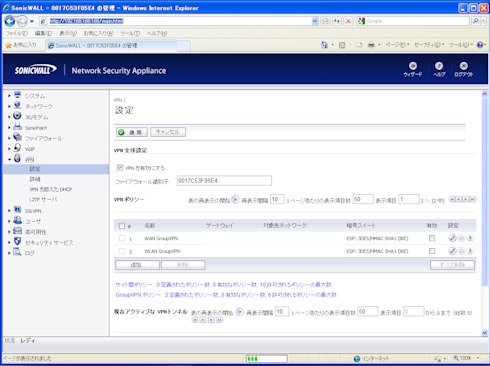Click the サイト間ポリシー summary link
490x366 pixels.
point(133,285)
